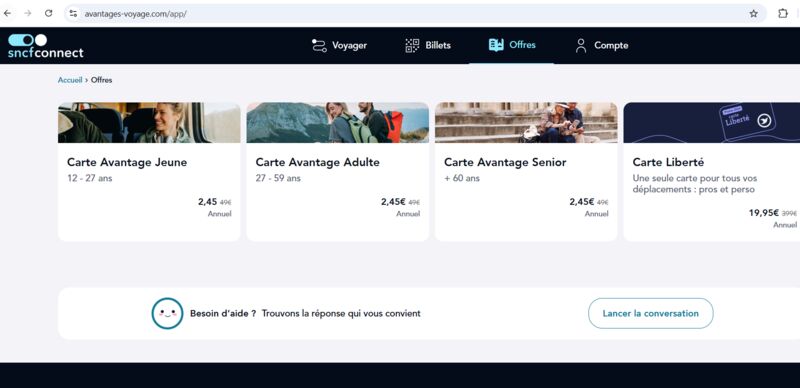The width and height of the screenshot is (800, 388).
Task: Click the 27 - 59 ans text
Action: 278,179
